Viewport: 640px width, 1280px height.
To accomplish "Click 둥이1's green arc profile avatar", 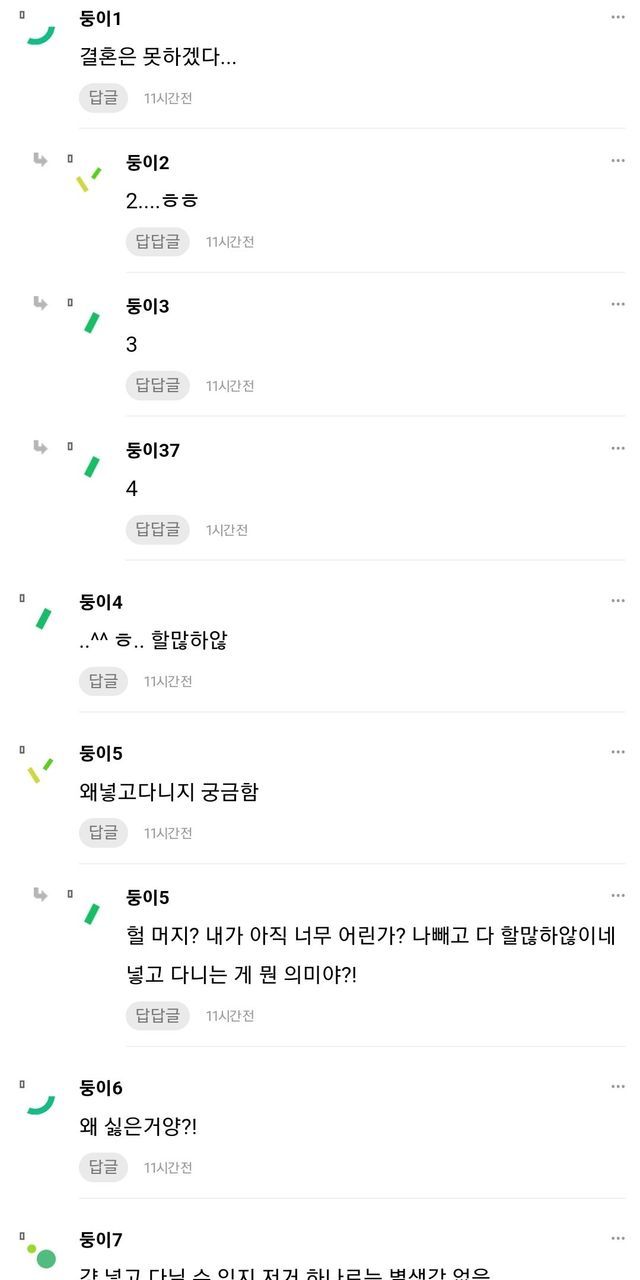I will pos(40,34).
